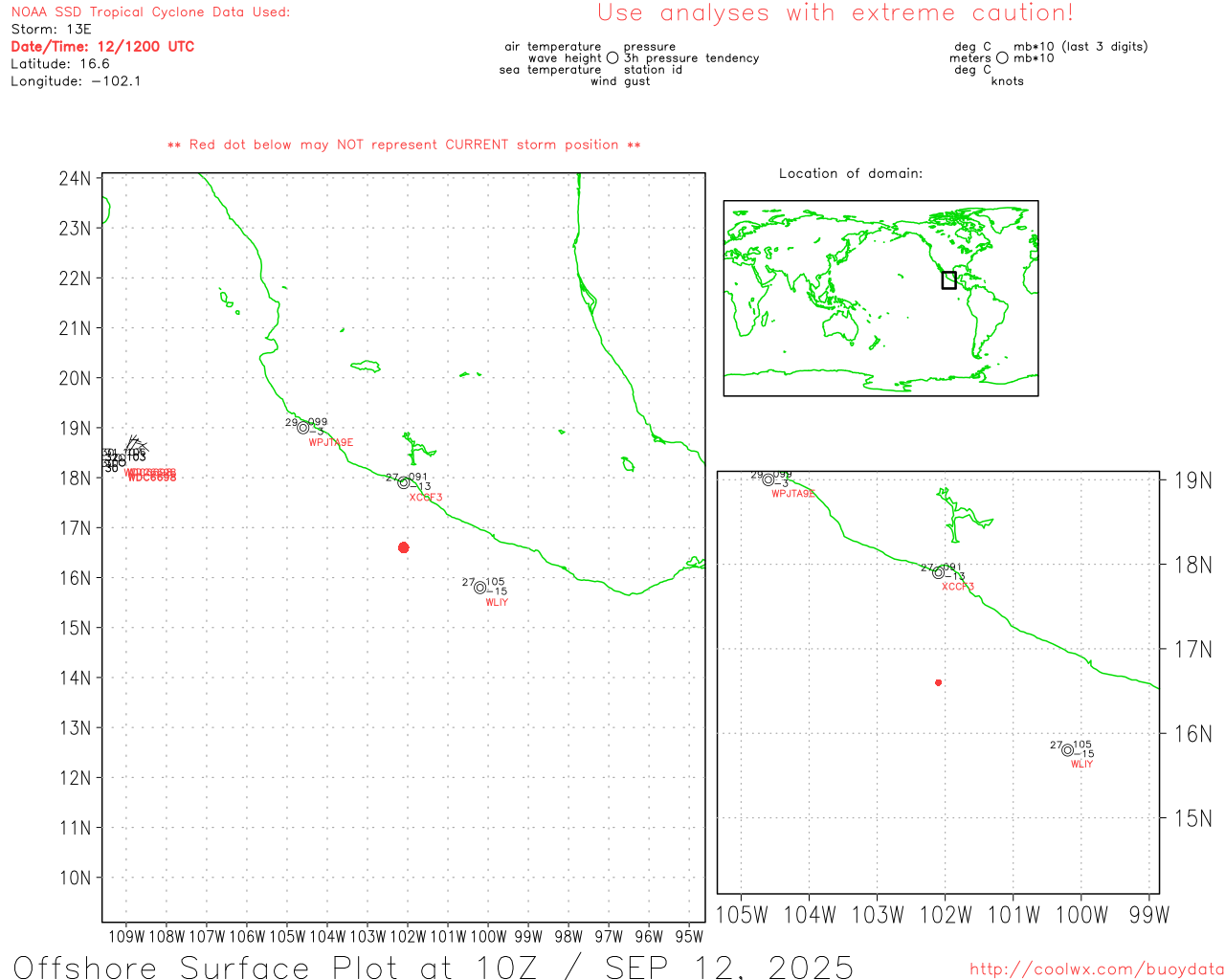The height and width of the screenshot is (980, 1225).
Task: Click the '15N' label on zoomed inset
Action: pos(1193,818)
